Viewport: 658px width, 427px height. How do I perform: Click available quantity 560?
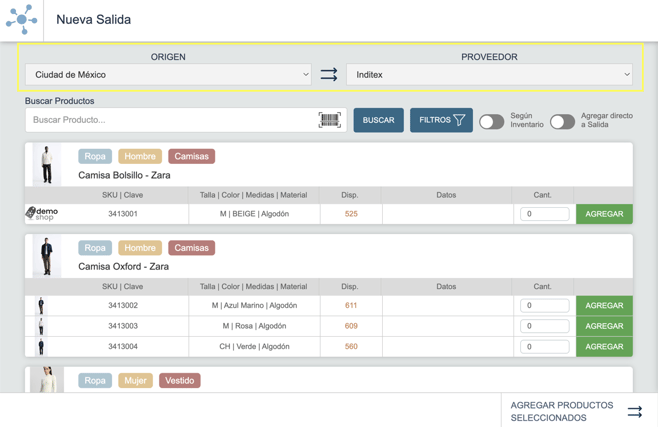click(351, 346)
